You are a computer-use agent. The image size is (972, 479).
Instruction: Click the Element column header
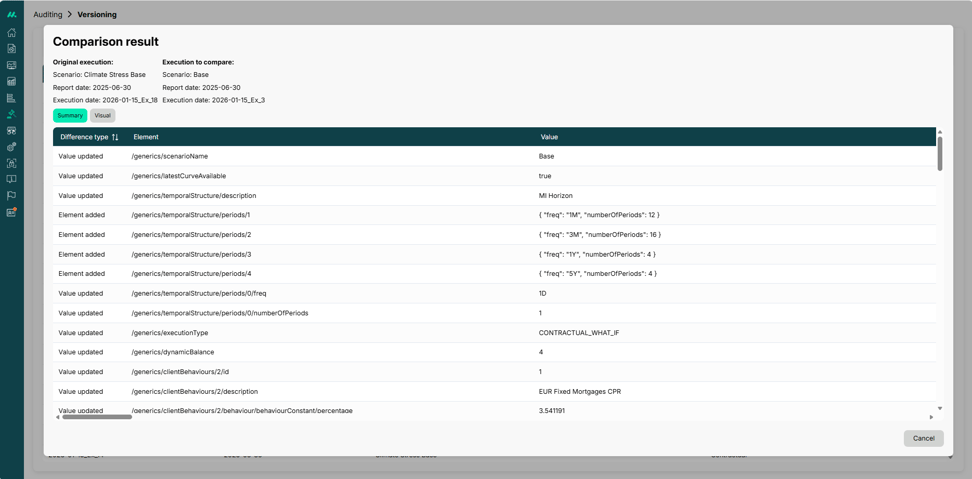tap(146, 137)
